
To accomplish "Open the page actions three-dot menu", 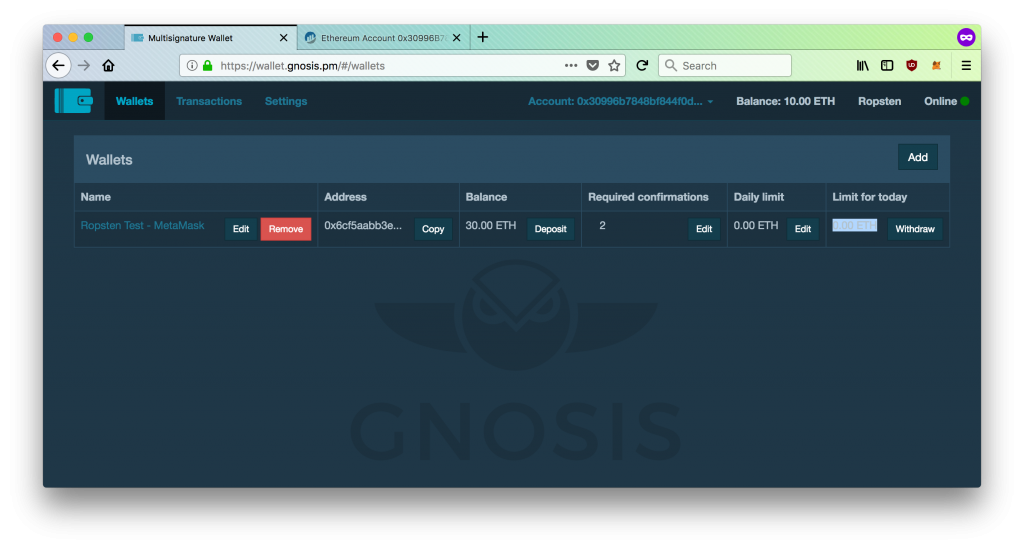I will click(x=571, y=65).
